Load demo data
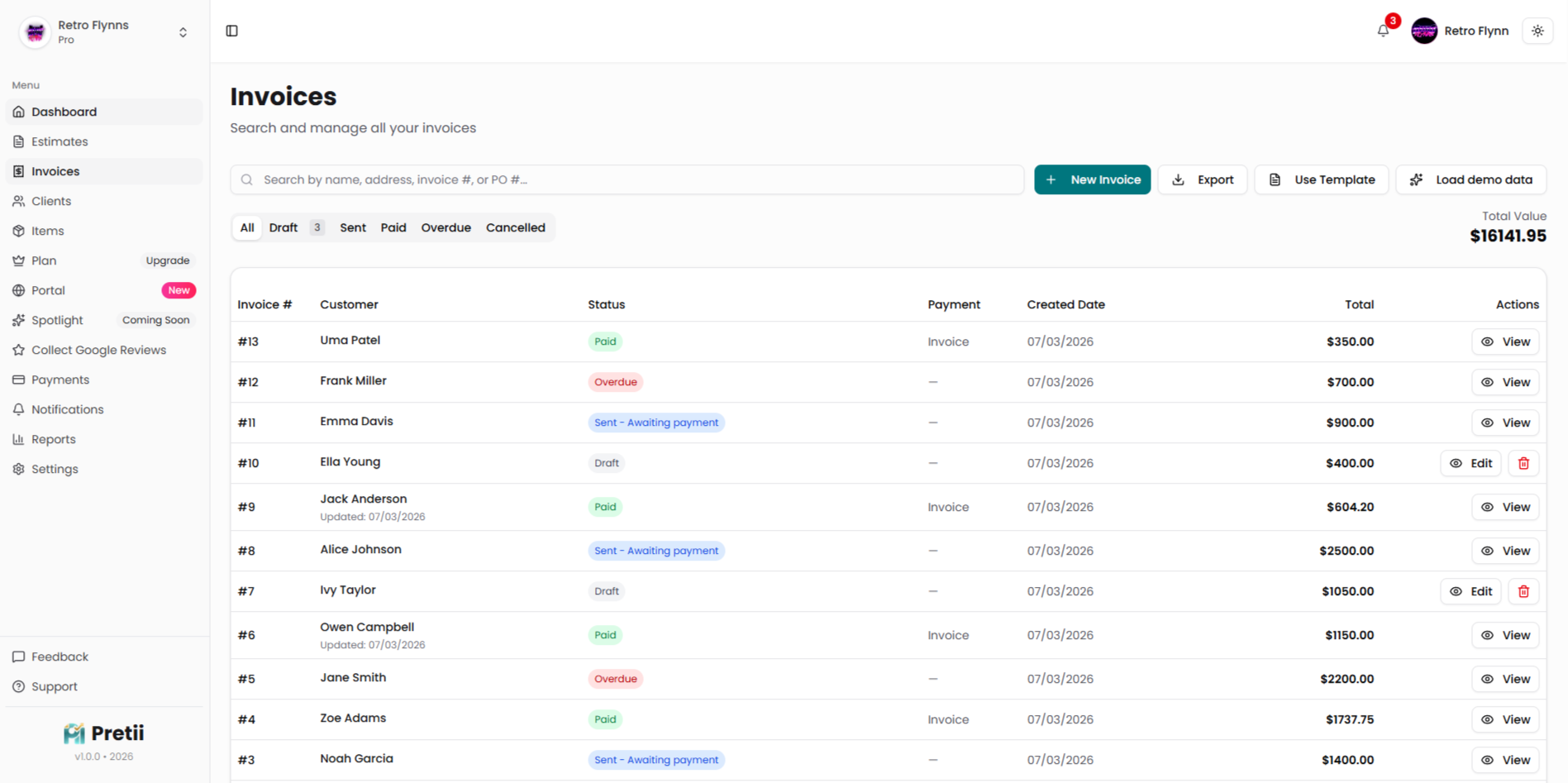The height and width of the screenshot is (783, 1568). point(1471,179)
